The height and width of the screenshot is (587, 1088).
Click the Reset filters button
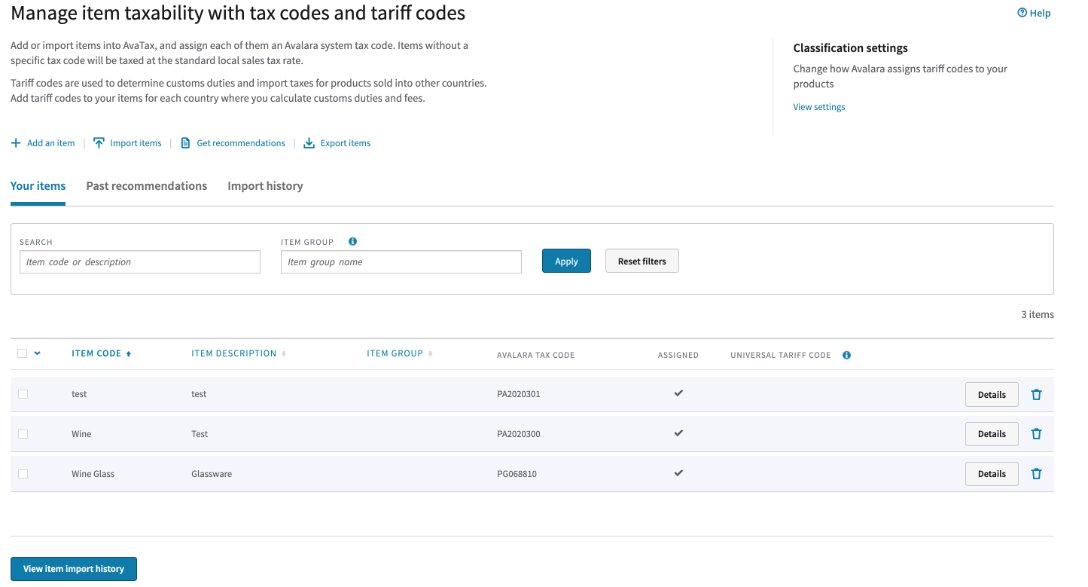pyautogui.click(x=642, y=261)
